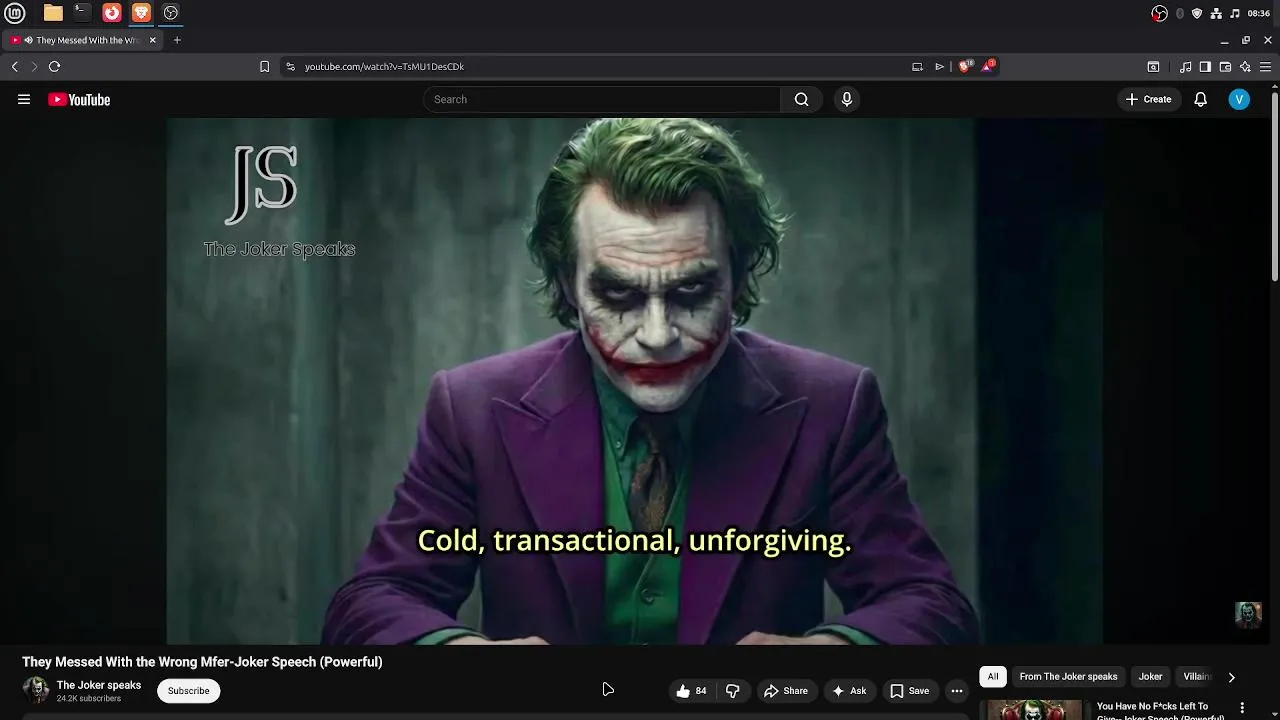Open the account avatar menu
The image size is (1280, 720).
coord(1239,99)
